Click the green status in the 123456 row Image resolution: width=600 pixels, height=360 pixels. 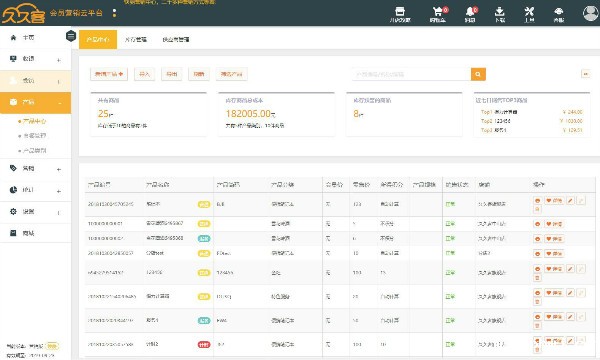pos(450,272)
